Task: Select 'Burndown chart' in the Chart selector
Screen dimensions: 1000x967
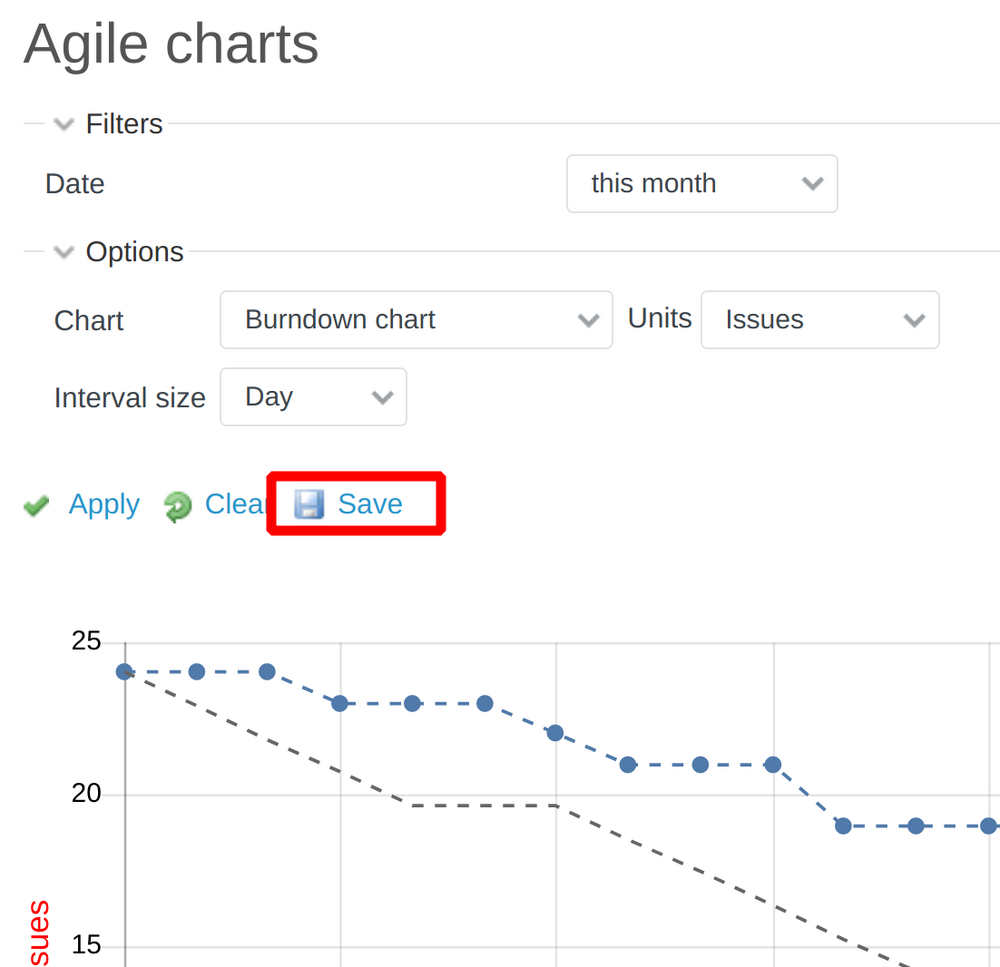Action: point(415,320)
